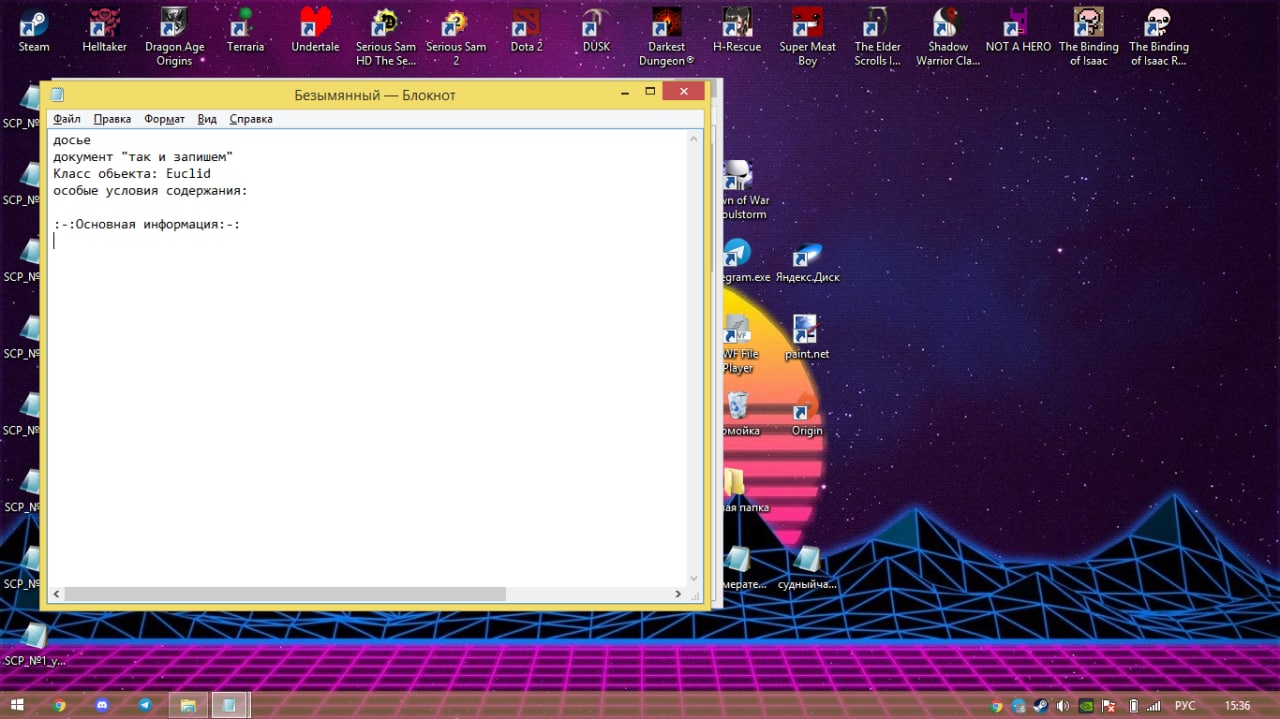Select the Darkest Dungeon desktop icon
1280x719 pixels.
pos(666,37)
